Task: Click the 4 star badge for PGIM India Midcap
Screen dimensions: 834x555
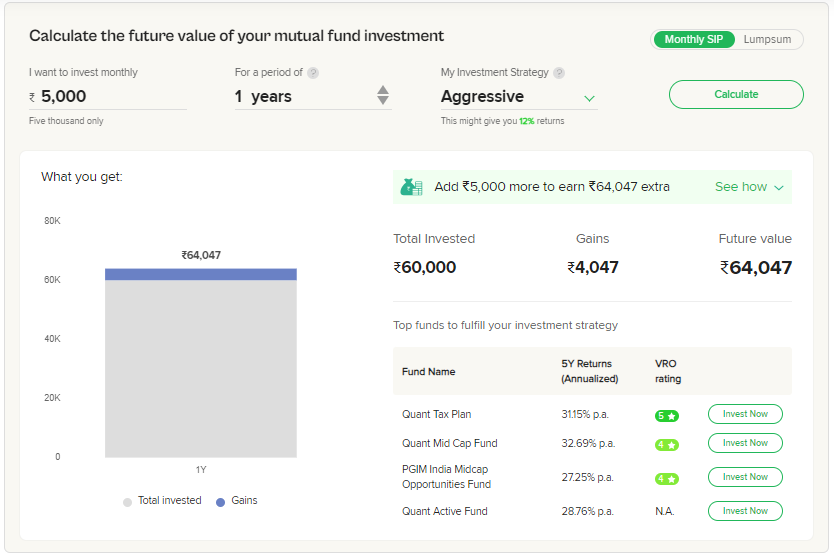Action: pos(666,478)
